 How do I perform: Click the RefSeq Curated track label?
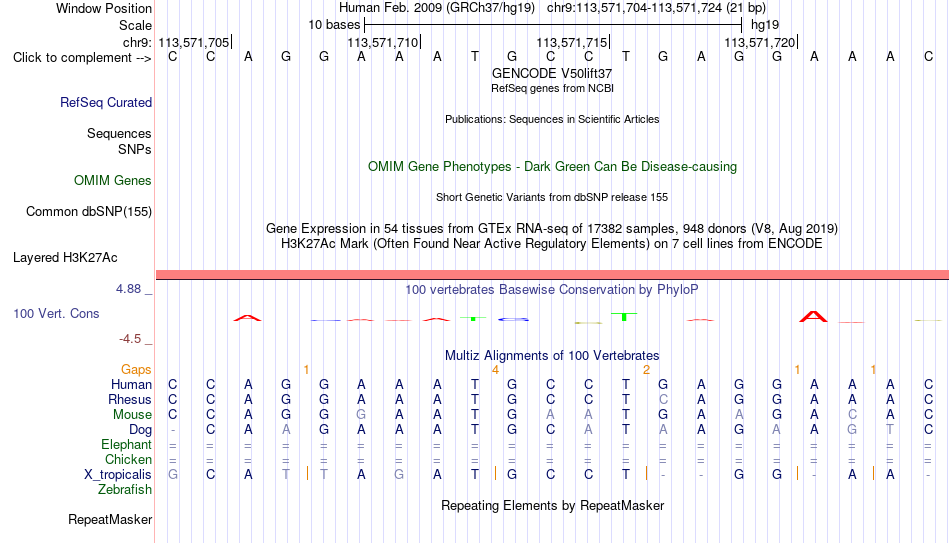[x=105, y=102]
